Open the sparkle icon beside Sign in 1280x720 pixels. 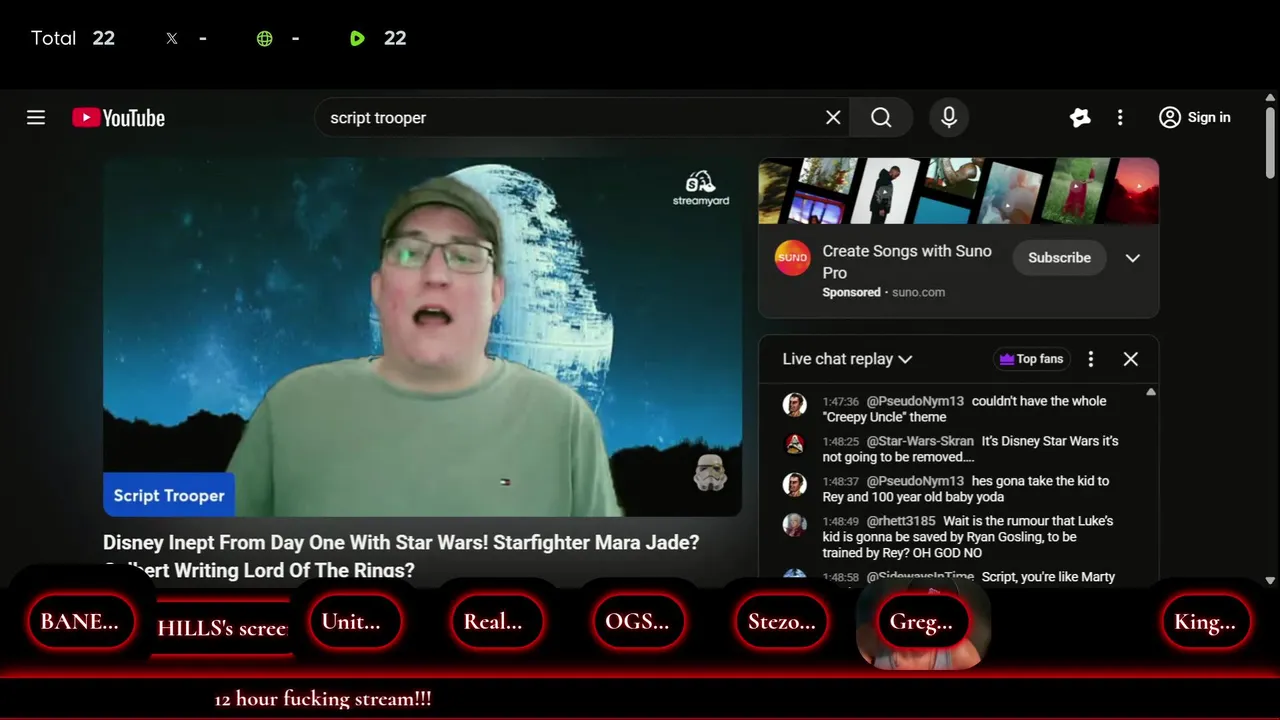click(1080, 118)
